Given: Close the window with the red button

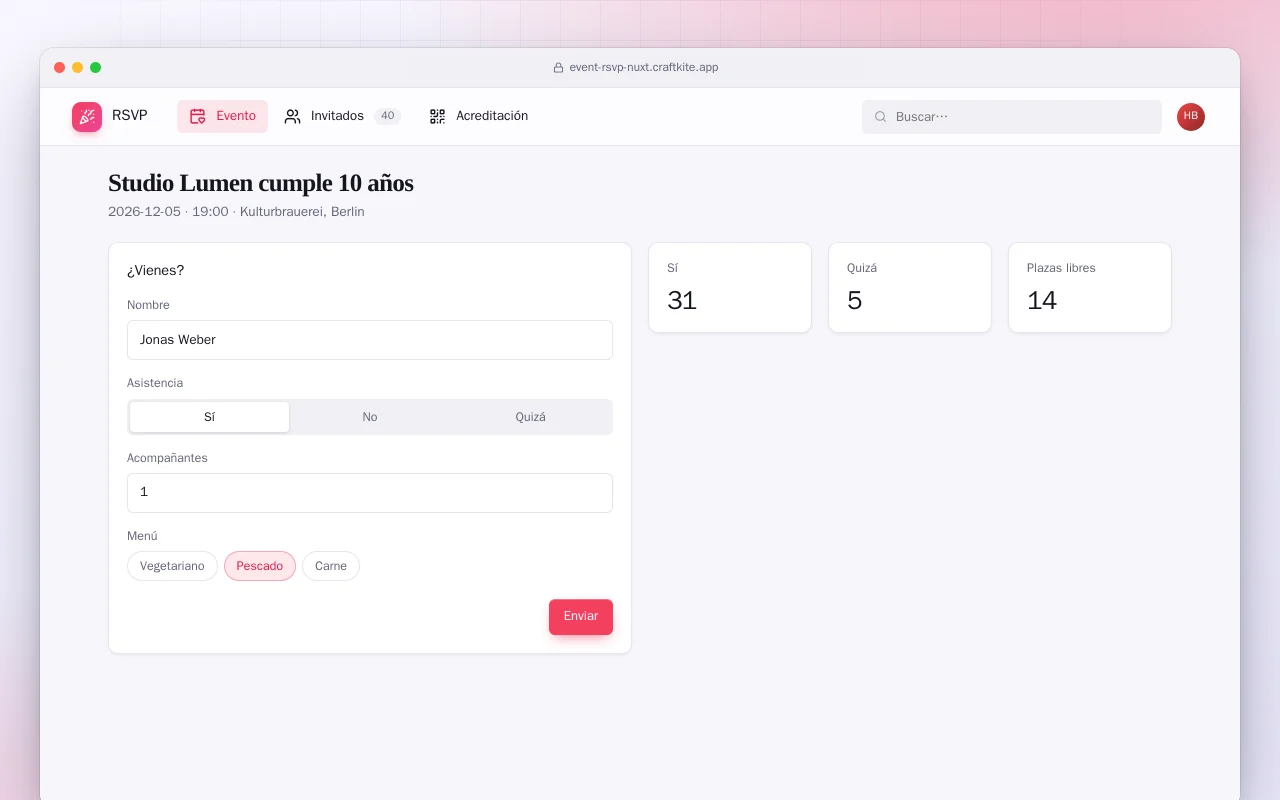Looking at the screenshot, I should coord(60,68).
